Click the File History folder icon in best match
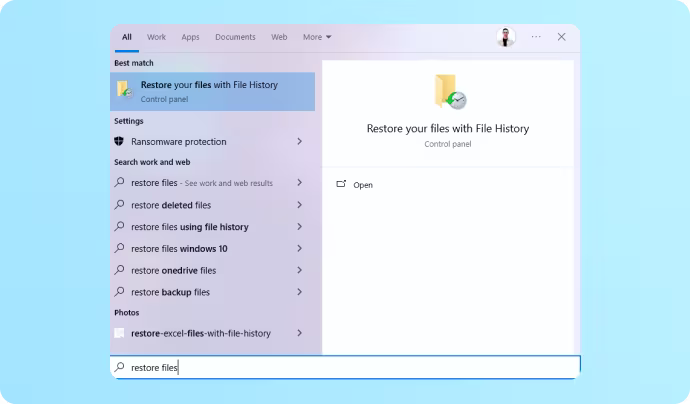The image size is (690, 404). pos(125,89)
